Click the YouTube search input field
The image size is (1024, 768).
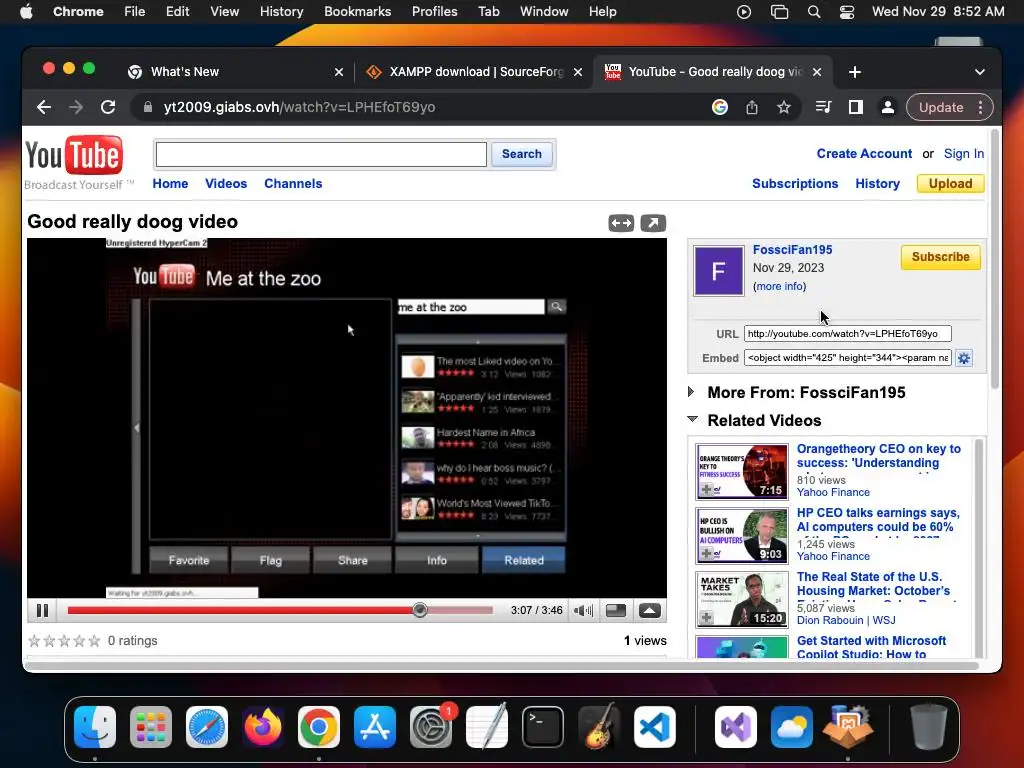[321, 155]
